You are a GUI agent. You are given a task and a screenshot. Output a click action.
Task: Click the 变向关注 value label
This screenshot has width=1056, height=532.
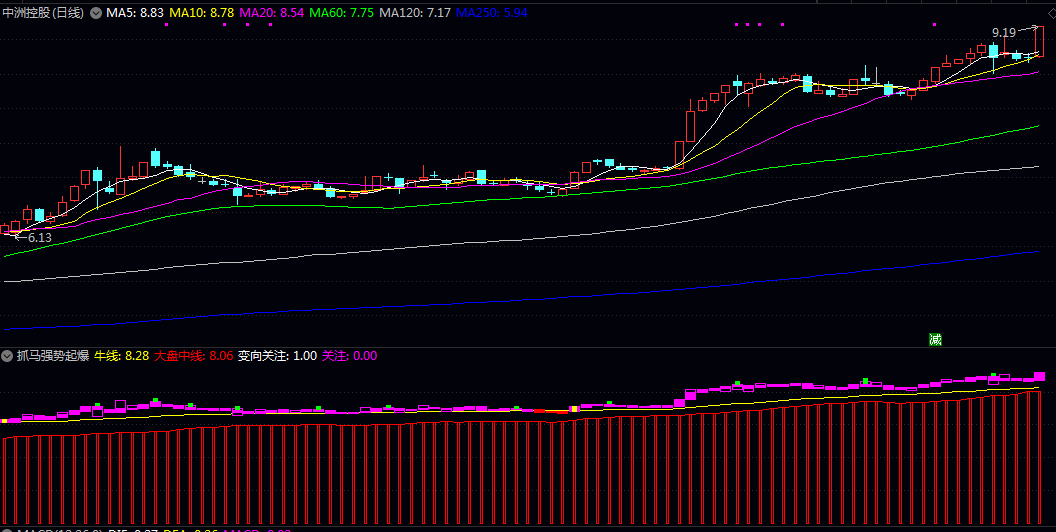pyautogui.click(x=276, y=355)
